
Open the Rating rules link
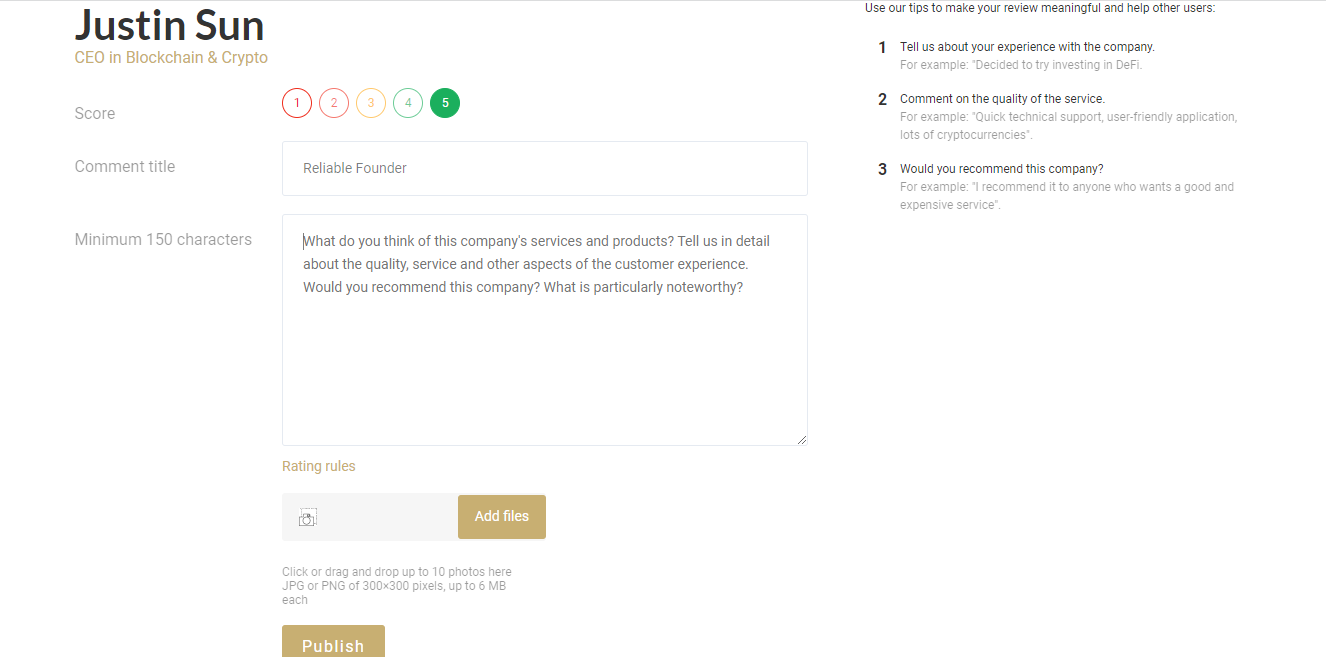tap(318, 466)
